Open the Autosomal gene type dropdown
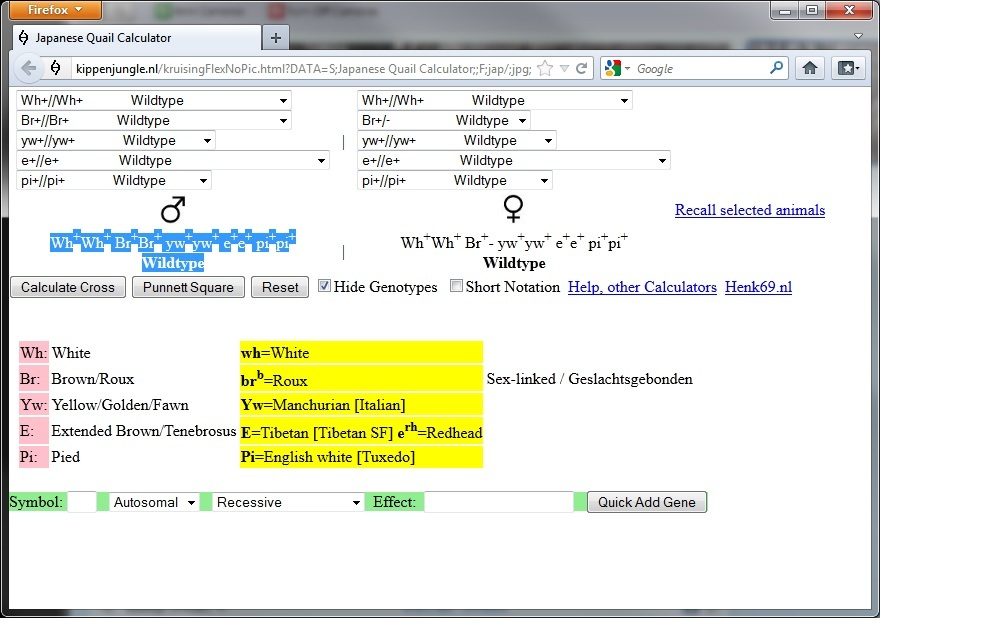The width and height of the screenshot is (1008, 630). [154, 502]
